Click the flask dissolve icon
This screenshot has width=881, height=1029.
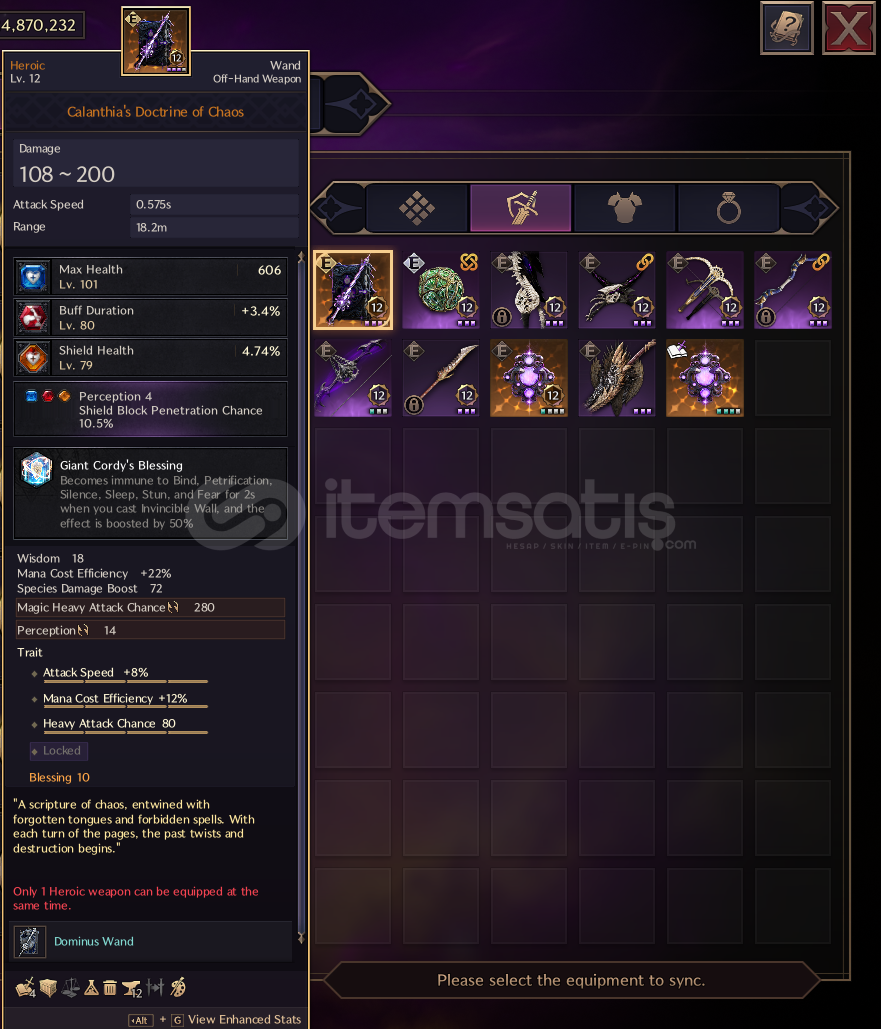pos(92,987)
